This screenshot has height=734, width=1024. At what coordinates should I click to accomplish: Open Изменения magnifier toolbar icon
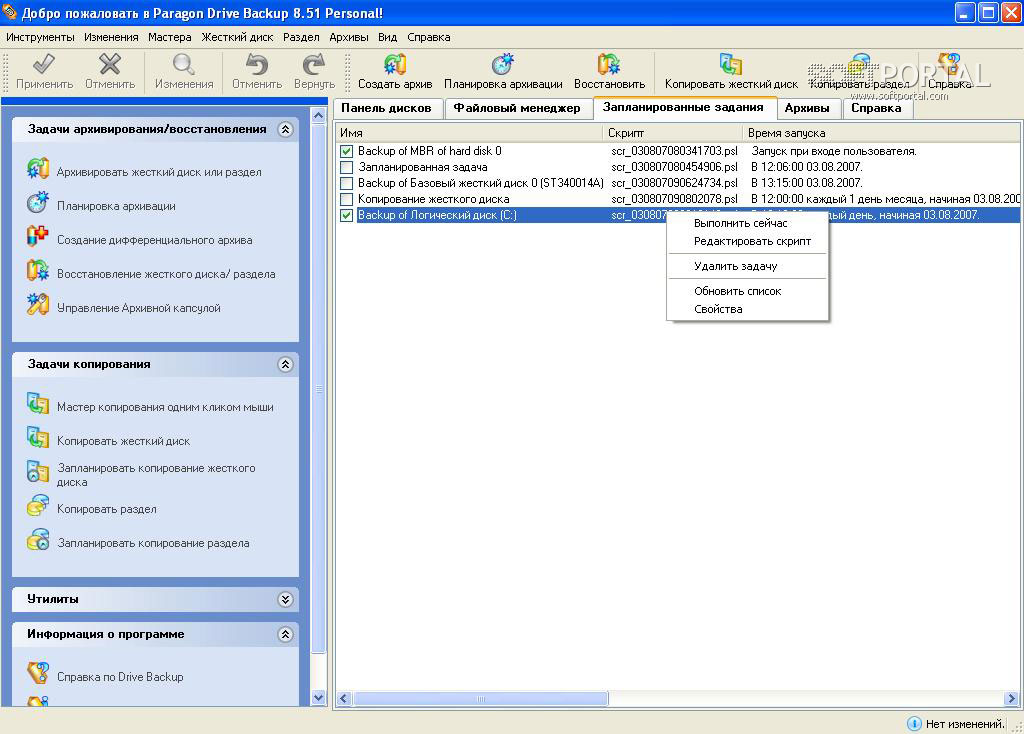point(184,64)
